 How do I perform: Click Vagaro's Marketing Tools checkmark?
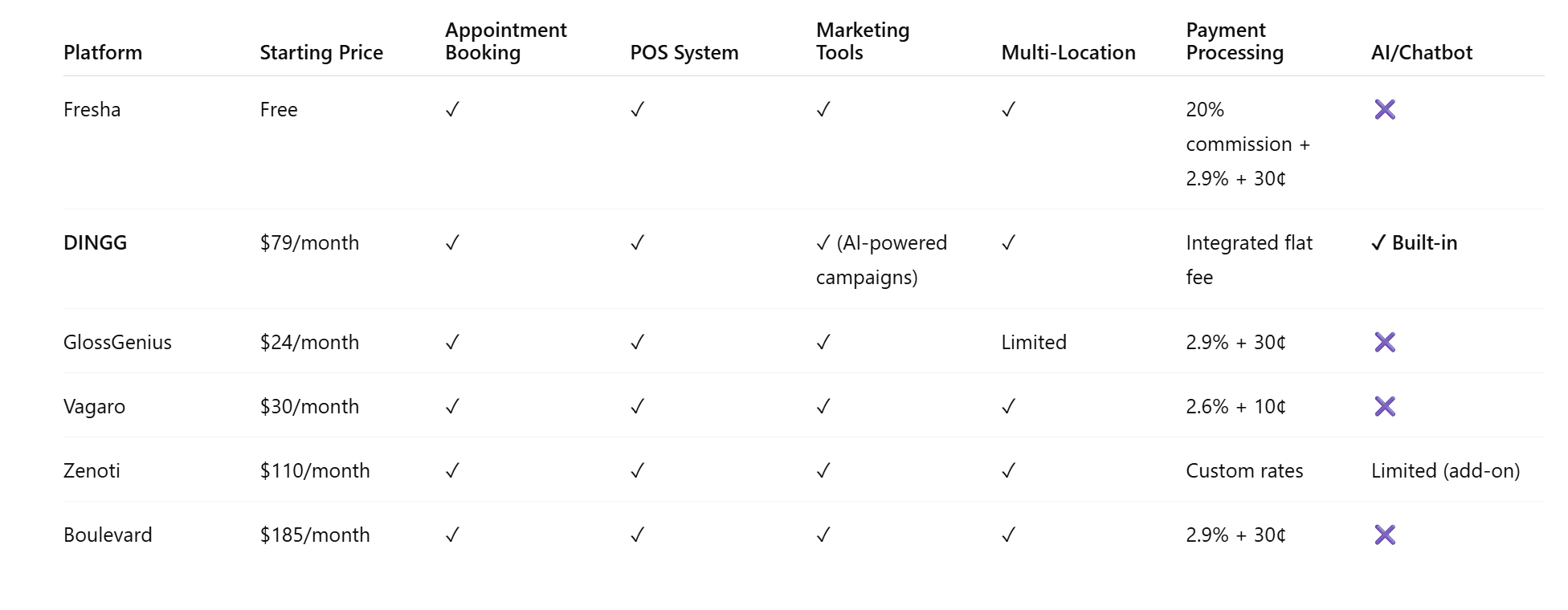click(823, 407)
